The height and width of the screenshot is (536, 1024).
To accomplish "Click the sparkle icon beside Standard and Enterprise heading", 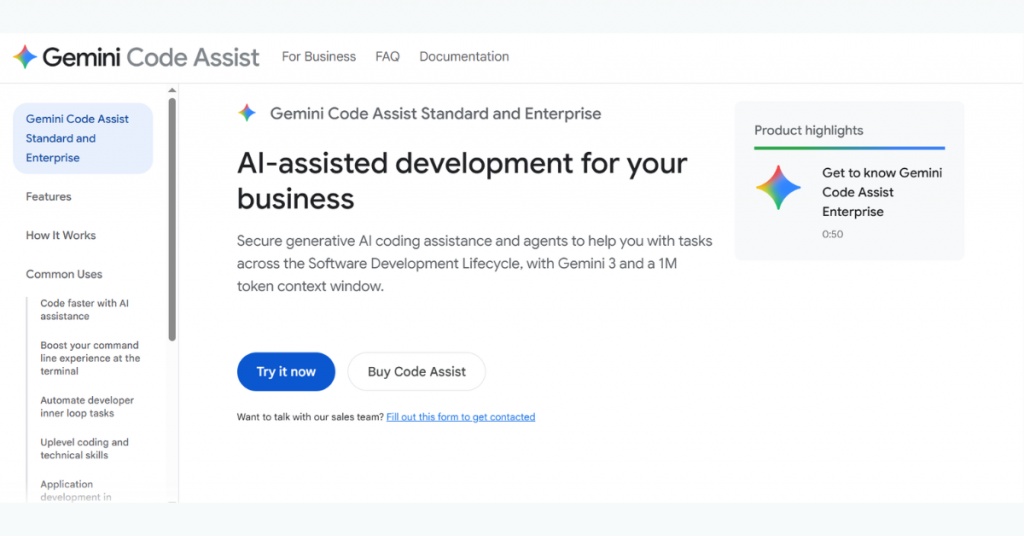I will pyautogui.click(x=247, y=113).
